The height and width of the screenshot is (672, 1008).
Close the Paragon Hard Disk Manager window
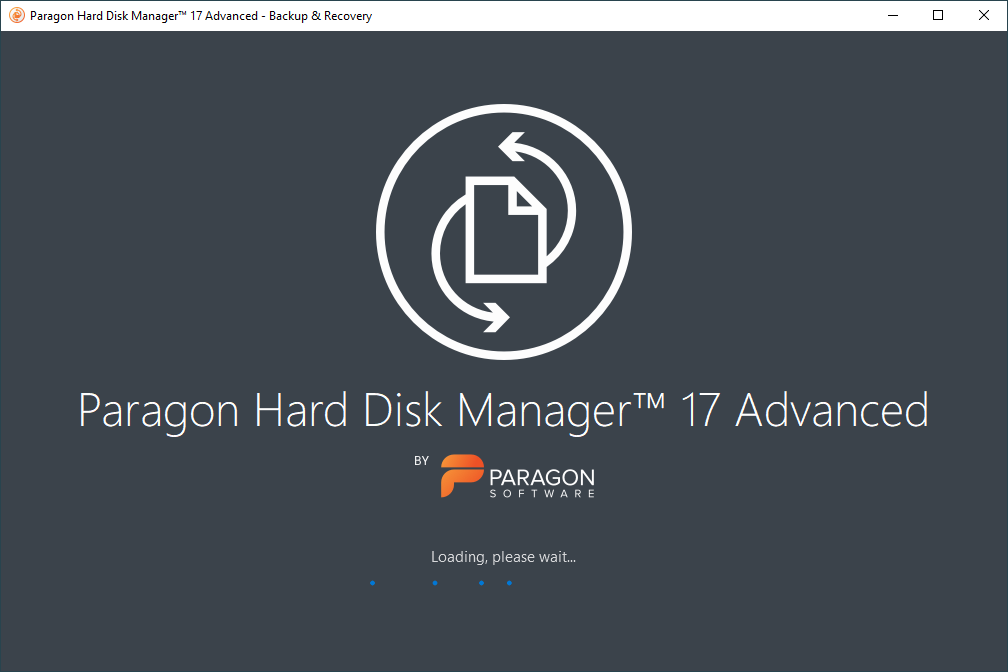pos(984,15)
